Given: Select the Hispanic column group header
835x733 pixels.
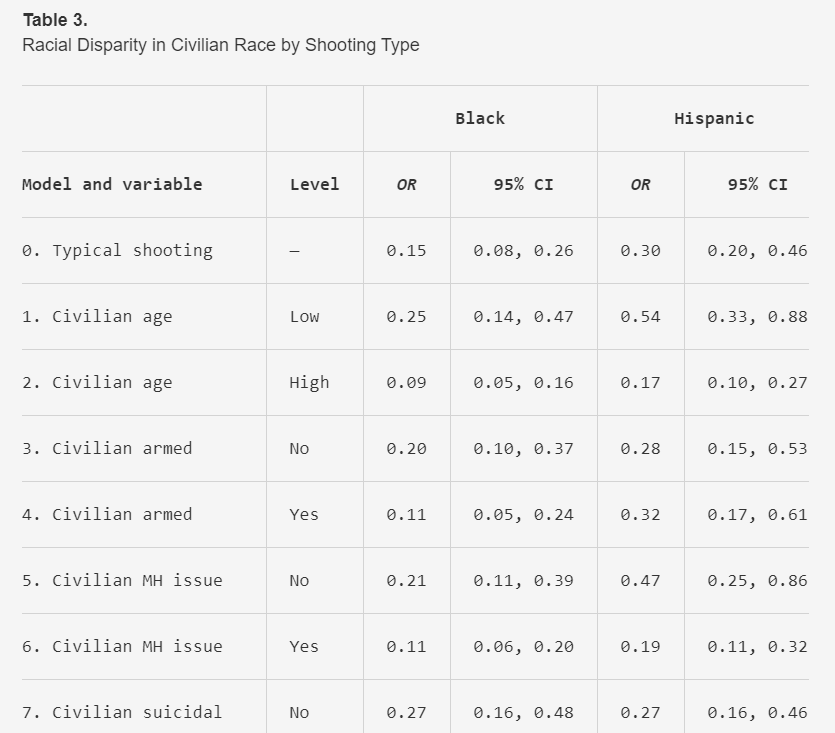Looking at the screenshot, I should [x=714, y=118].
